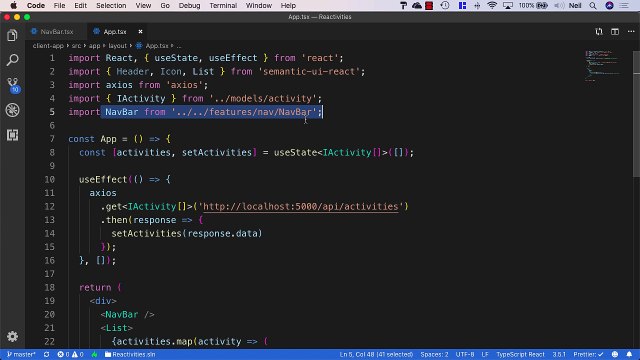This screenshot has height=360, width=640.
Task: Open the Explorer view in activity bar
Action: (x=12, y=36)
